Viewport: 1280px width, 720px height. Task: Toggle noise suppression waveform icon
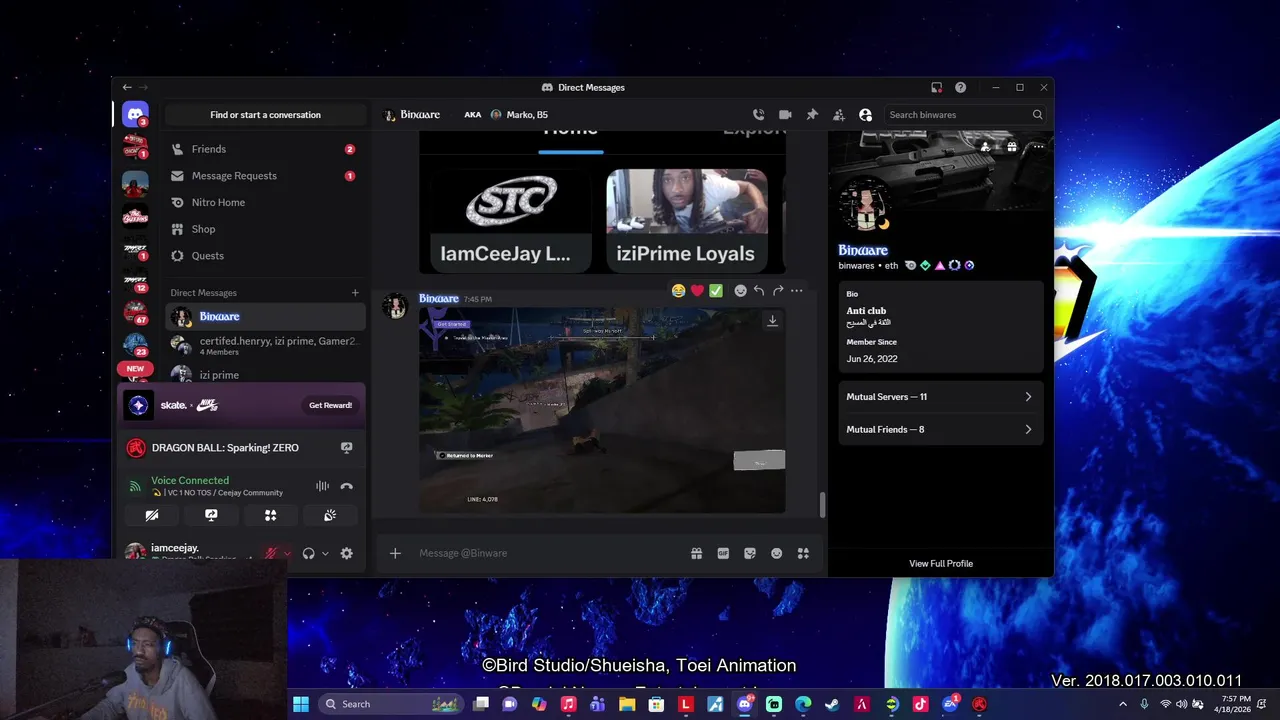tap(322, 486)
